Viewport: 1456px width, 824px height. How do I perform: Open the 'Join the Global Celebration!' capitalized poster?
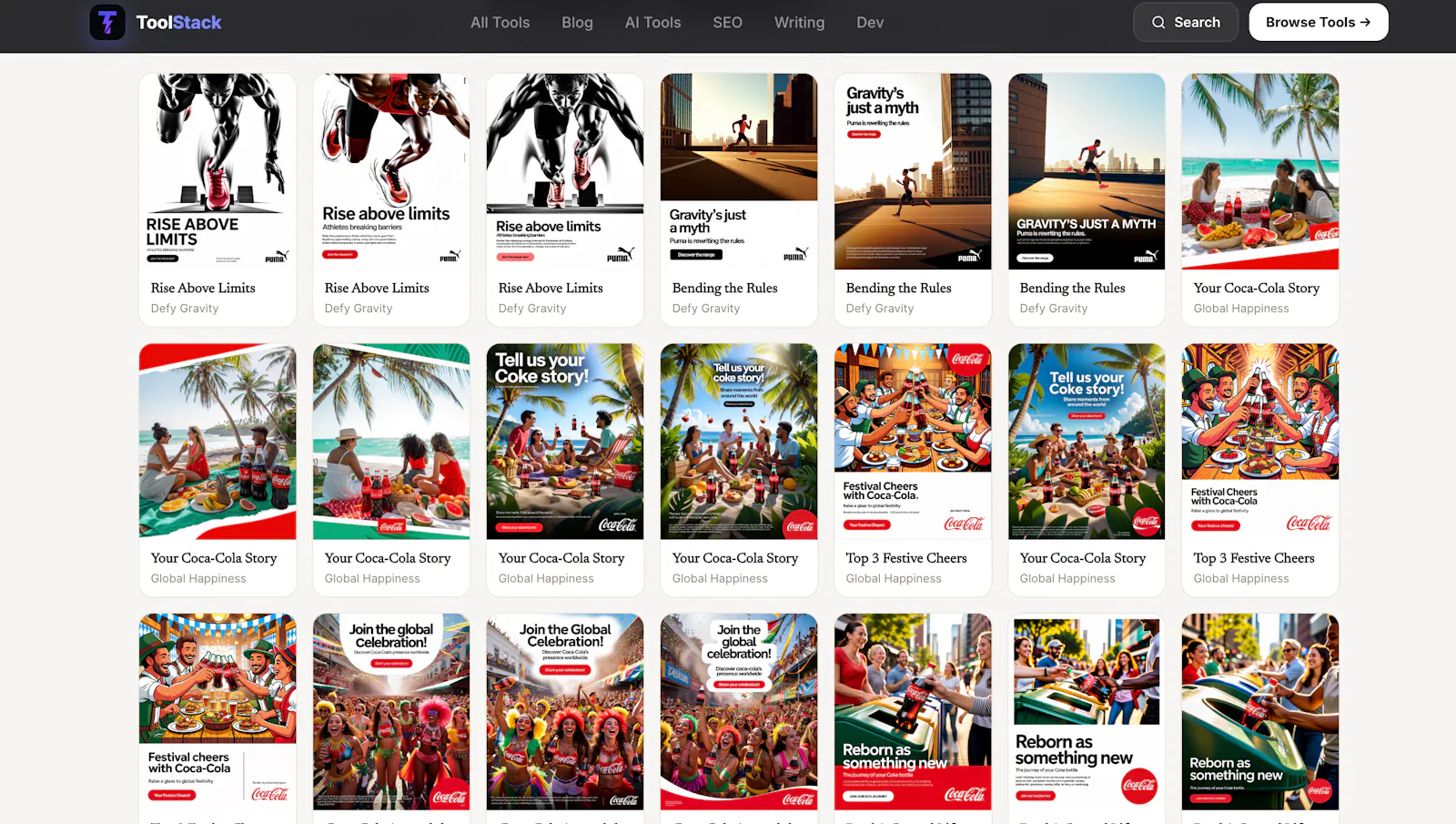[x=565, y=712]
